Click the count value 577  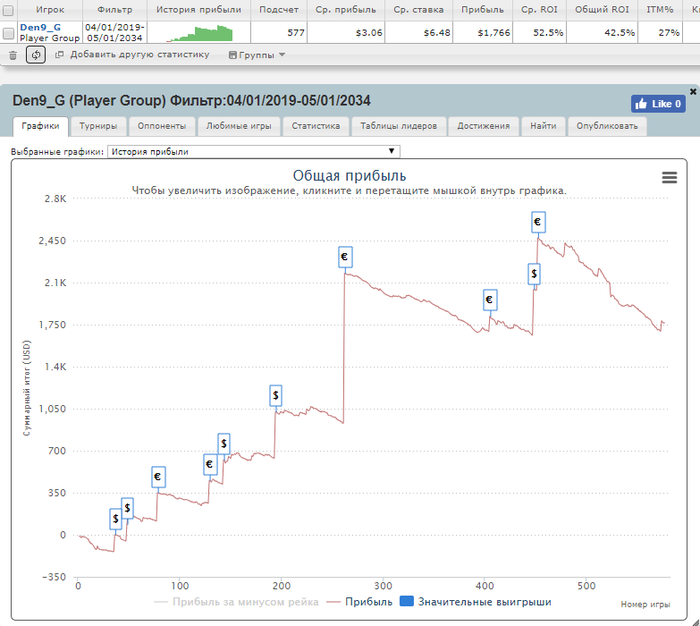pyautogui.click(x=296, y=33)
